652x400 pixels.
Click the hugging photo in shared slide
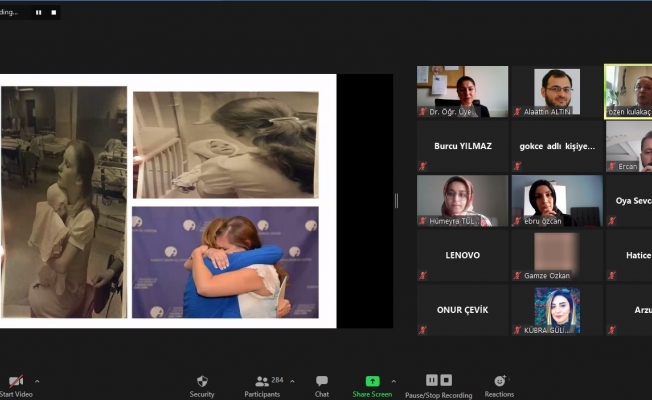coord(225,262)
